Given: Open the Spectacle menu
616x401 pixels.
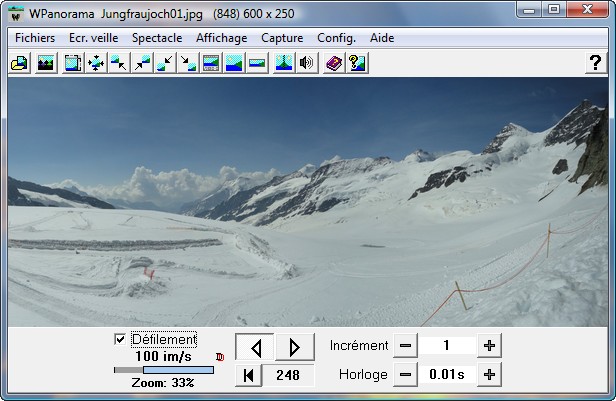Looking at the screenshot, I should coord(157,38).
